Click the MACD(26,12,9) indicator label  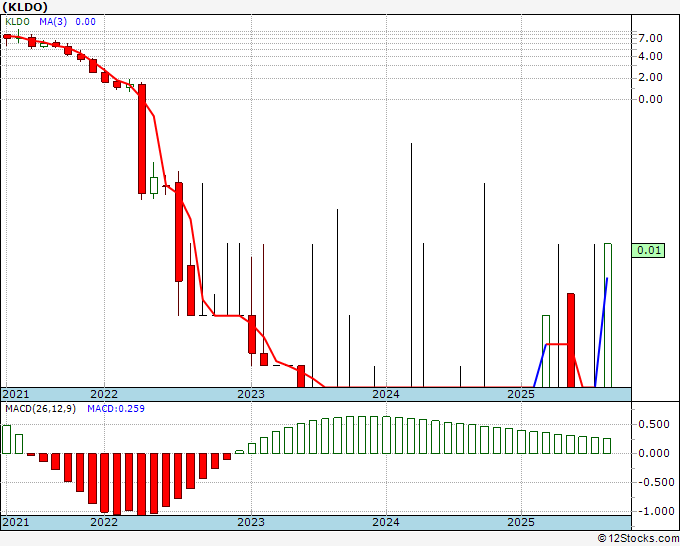point(40,409)
